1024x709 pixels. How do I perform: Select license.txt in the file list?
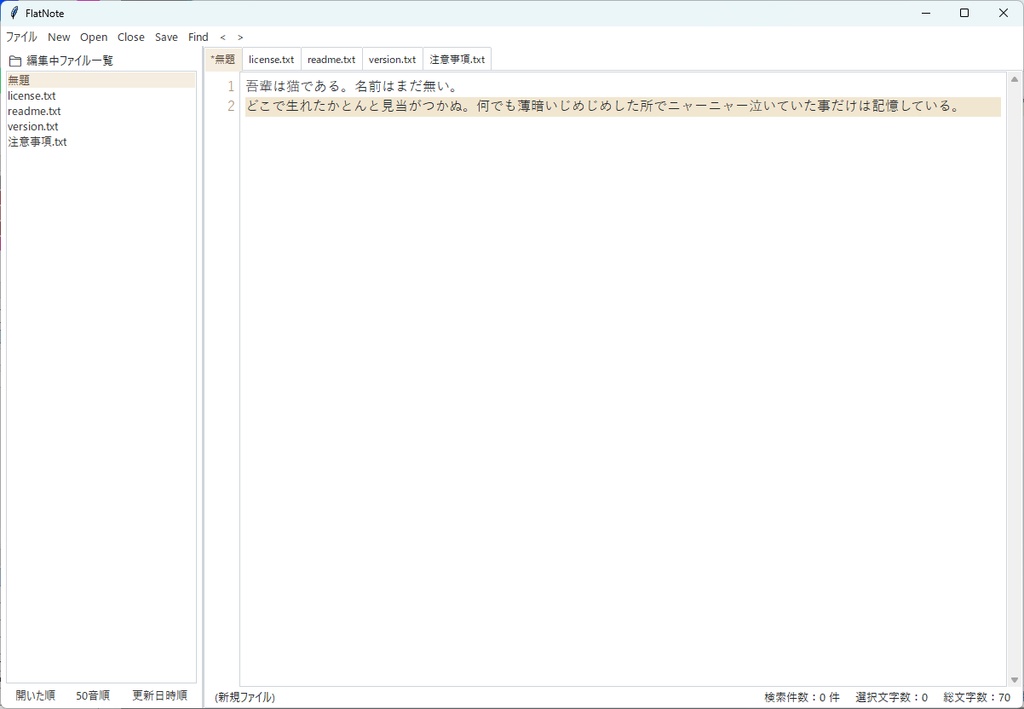[101, 95]
